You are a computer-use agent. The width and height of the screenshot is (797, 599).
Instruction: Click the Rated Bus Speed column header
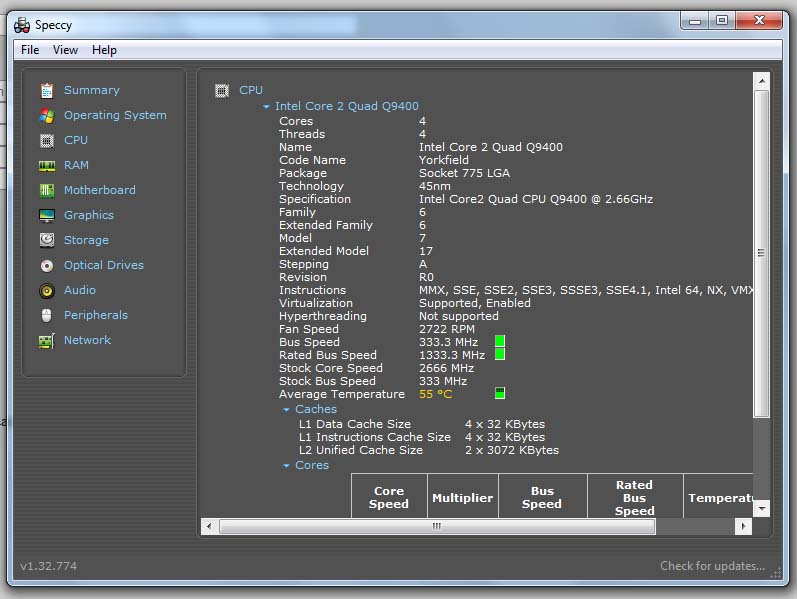click(x=635, y=497)
